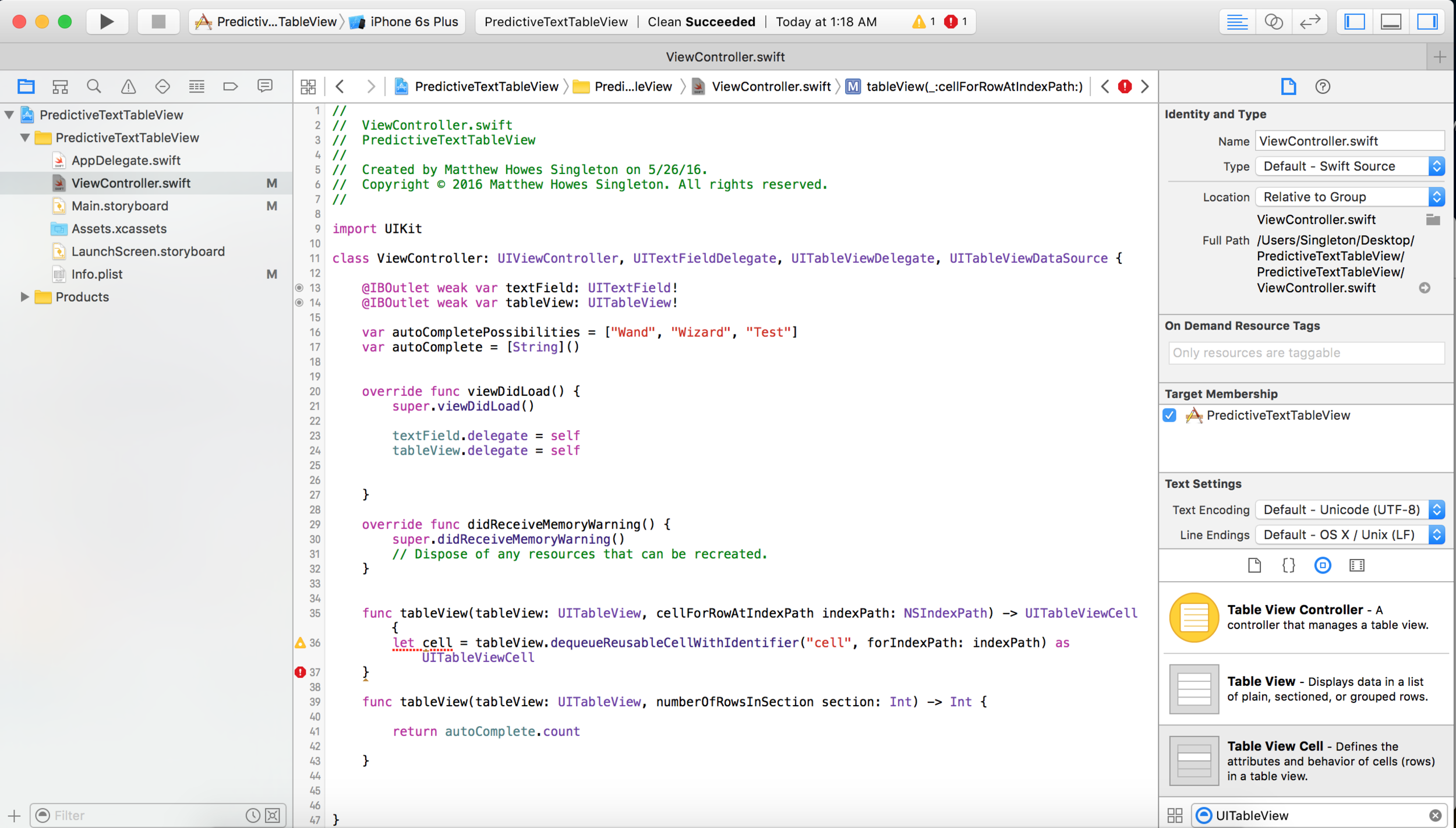Select Main.storyboard in navigator
This screenshot has height=828, width=1456.
(119, 206)
